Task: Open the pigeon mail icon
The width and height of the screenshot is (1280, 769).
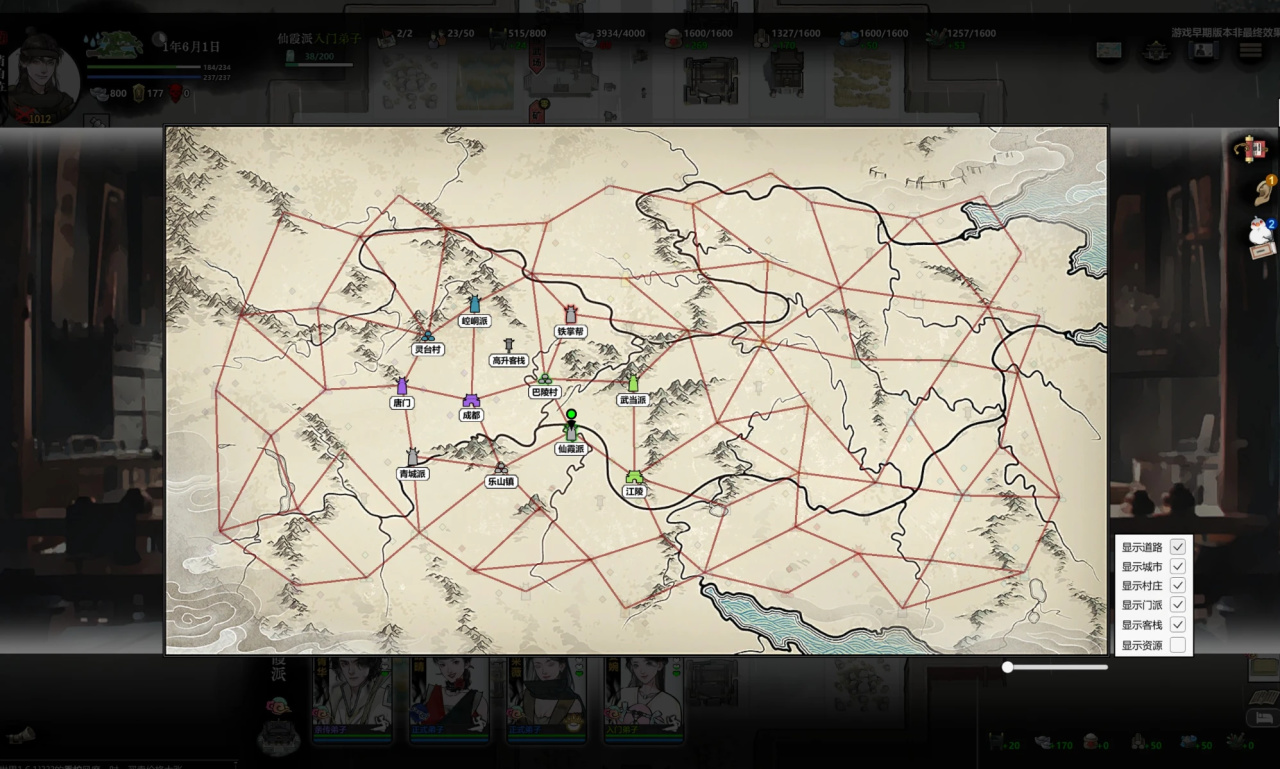Action: click(1260, 236)
